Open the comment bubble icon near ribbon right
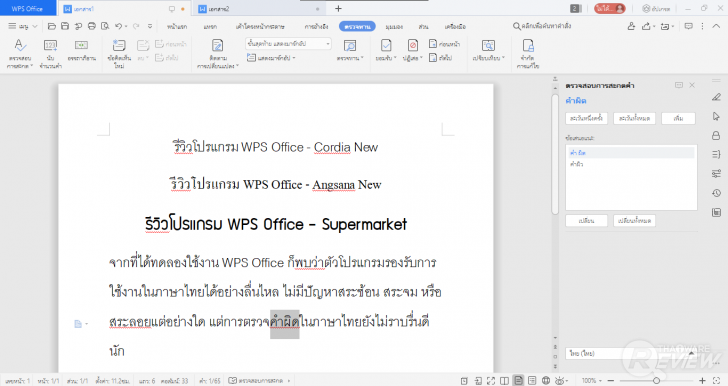 (x=689, y=26)
